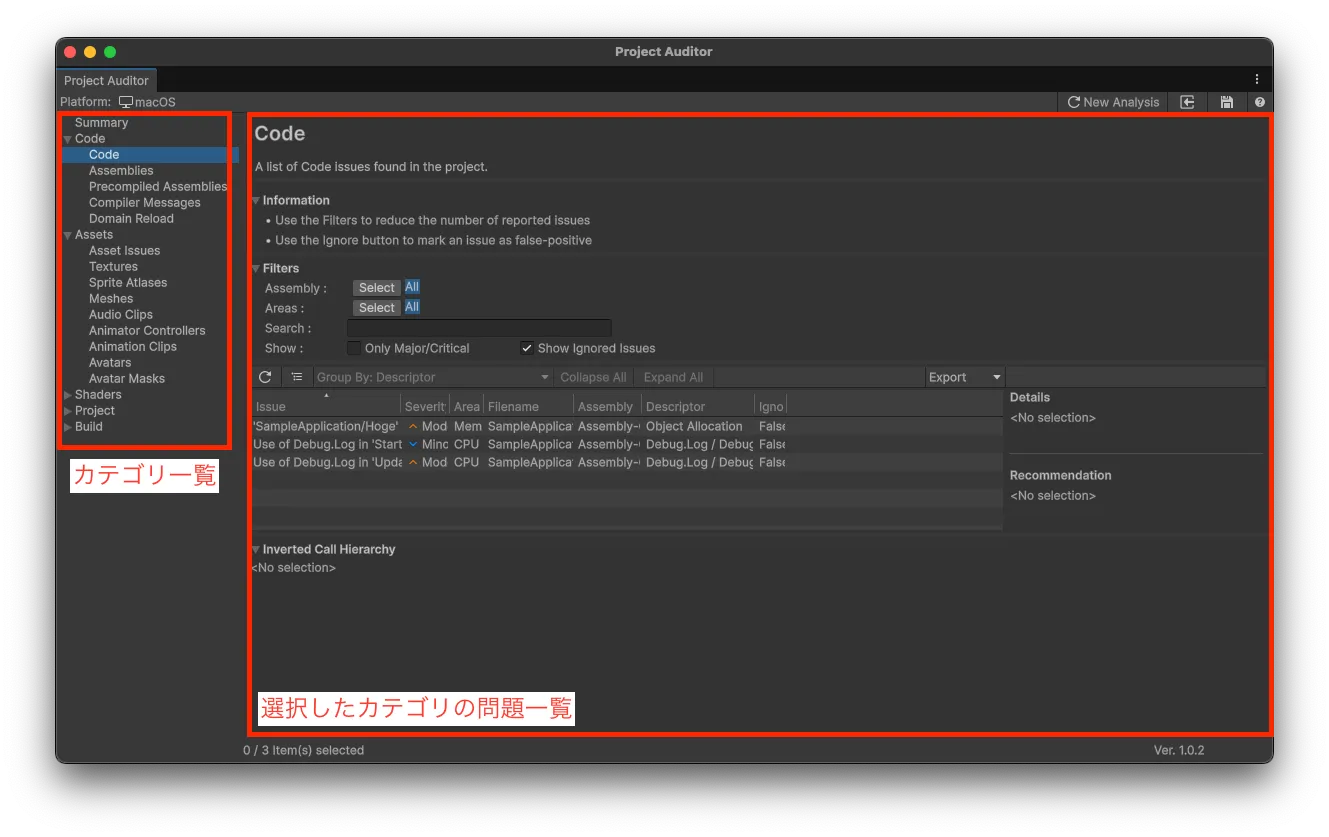1329x837 pixels.
Task: Collapse the Filters section
Action: point(257,268)
